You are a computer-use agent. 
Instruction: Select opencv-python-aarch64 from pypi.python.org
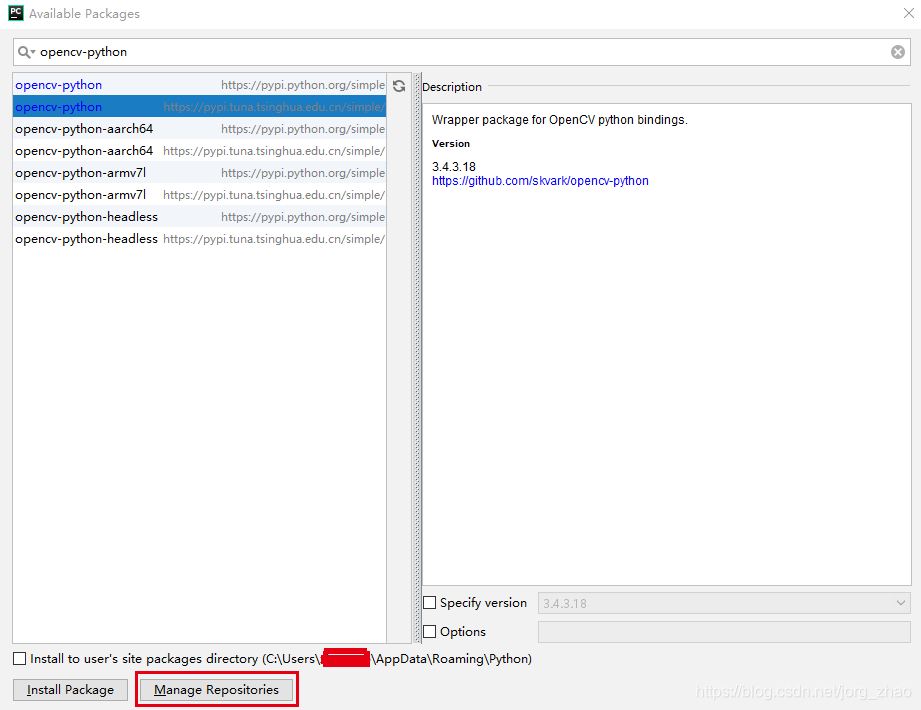coord(200,129)
